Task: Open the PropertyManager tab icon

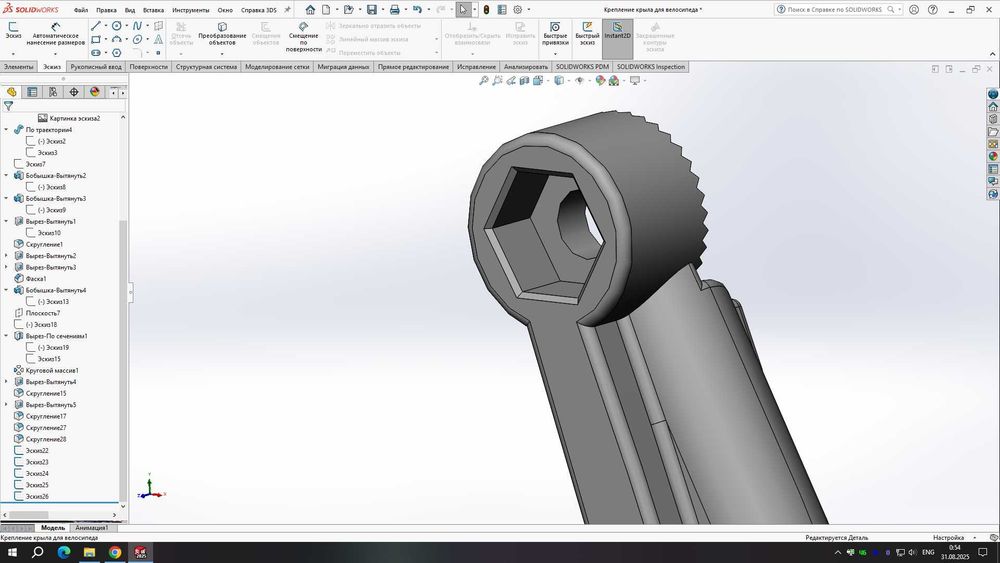Action: (32, 92)
